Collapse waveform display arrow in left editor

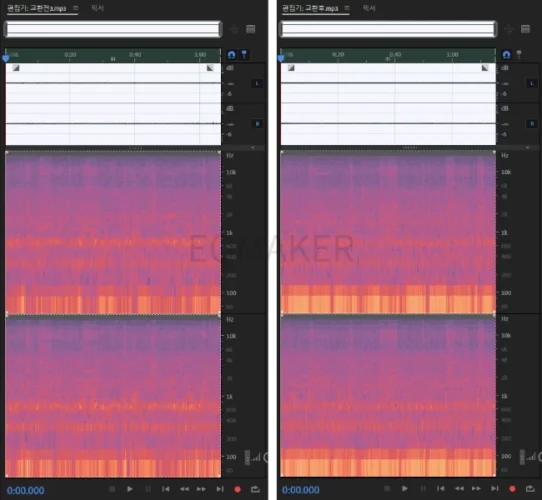pos(253,148)
